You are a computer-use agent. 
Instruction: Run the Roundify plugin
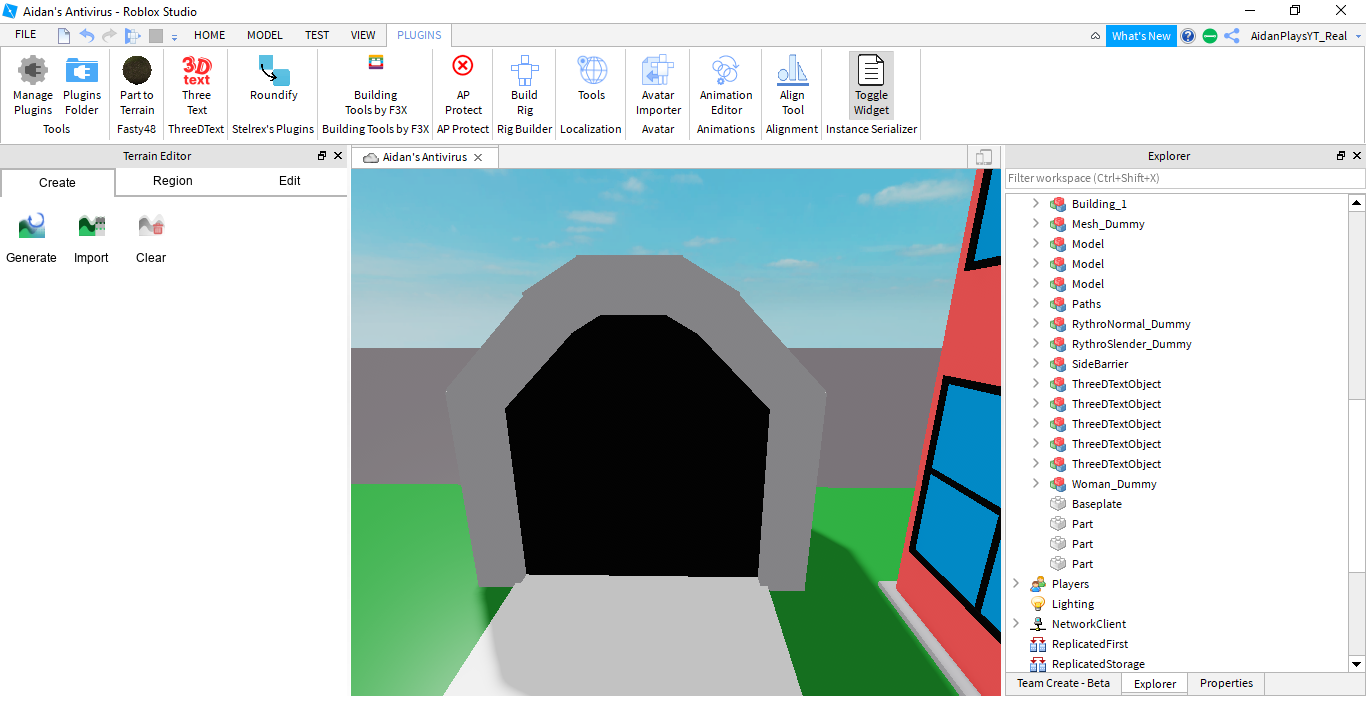[x=274, y=80]
